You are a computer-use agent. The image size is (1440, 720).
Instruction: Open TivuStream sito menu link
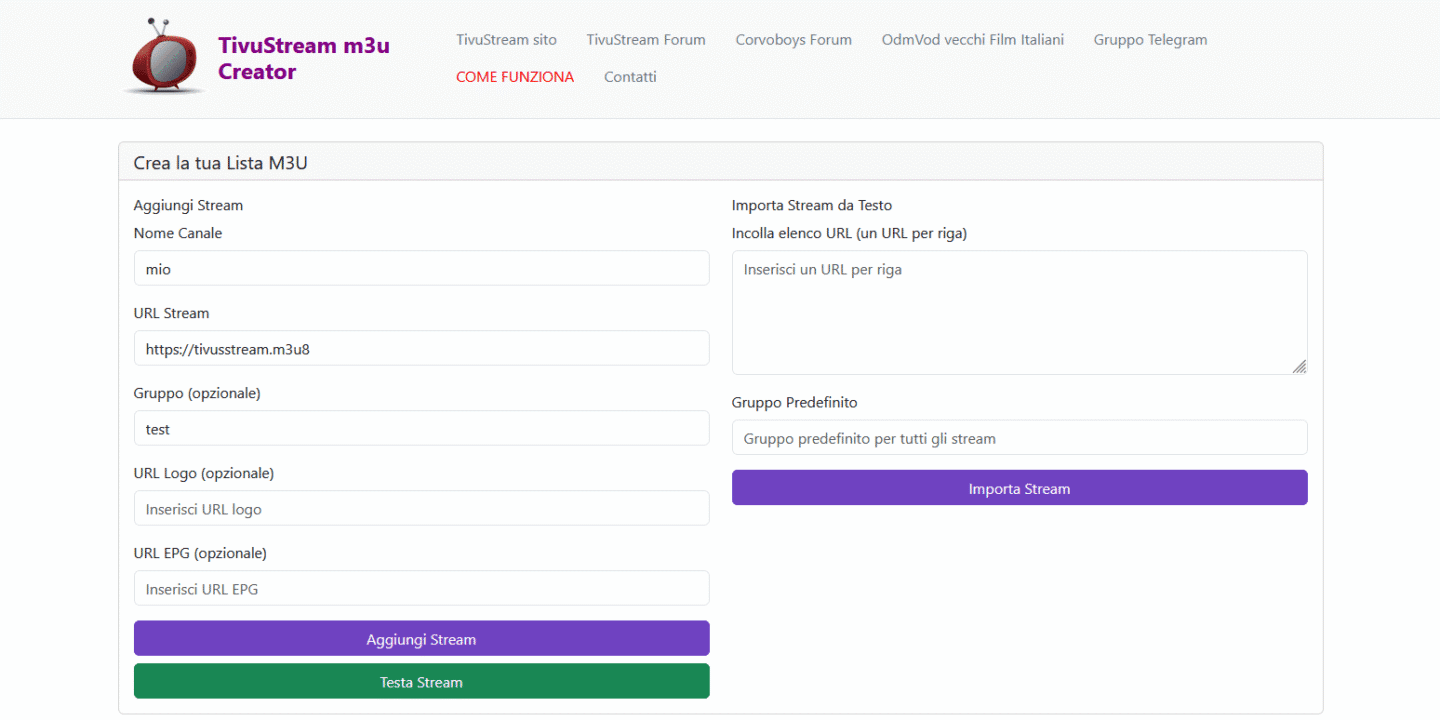tap(506, 40)
